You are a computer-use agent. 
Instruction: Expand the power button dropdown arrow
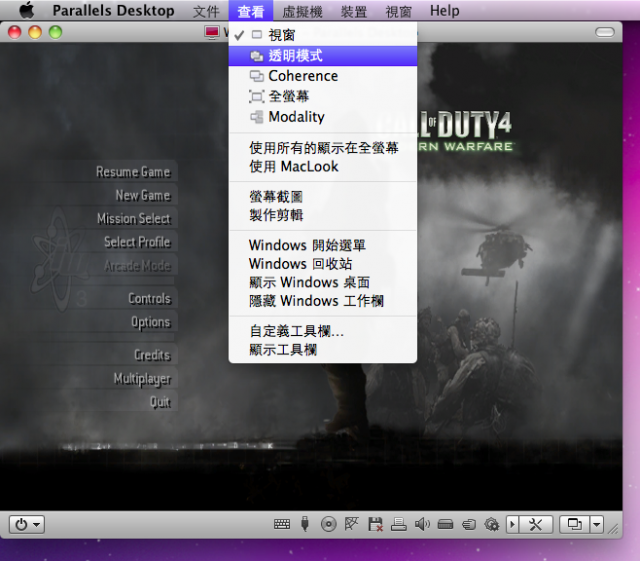pos(37,524)
